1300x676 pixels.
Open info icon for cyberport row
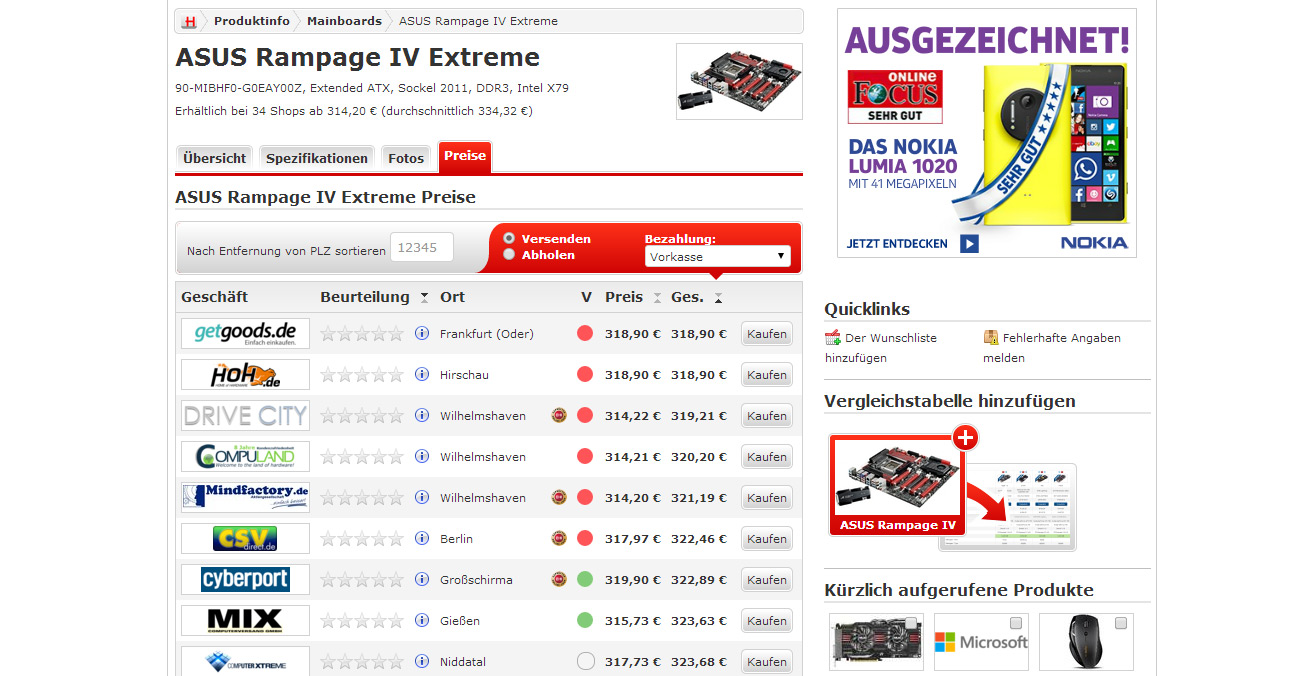[422, 579]
